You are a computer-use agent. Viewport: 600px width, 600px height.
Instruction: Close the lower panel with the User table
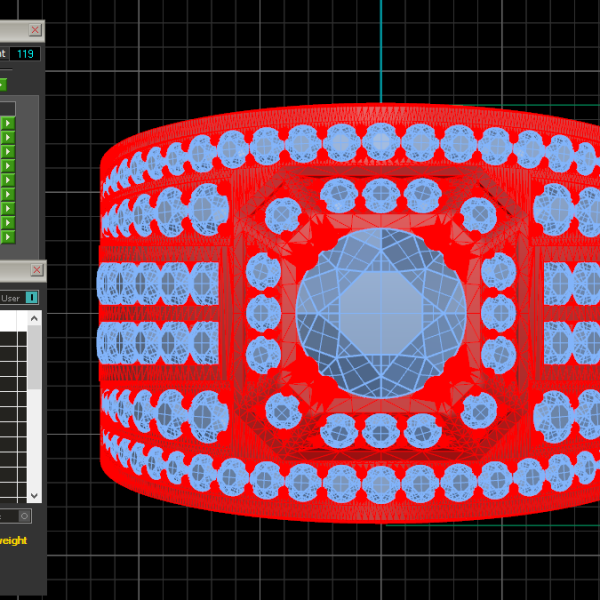pyautogui.click(x=36, y=270)
